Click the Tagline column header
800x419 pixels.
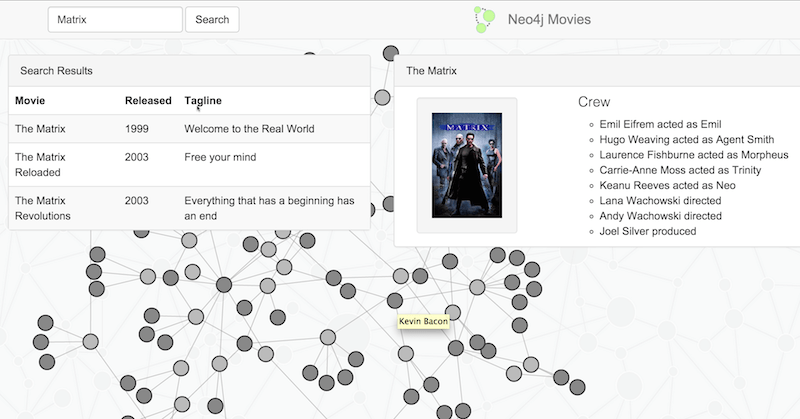coord(203,101)
